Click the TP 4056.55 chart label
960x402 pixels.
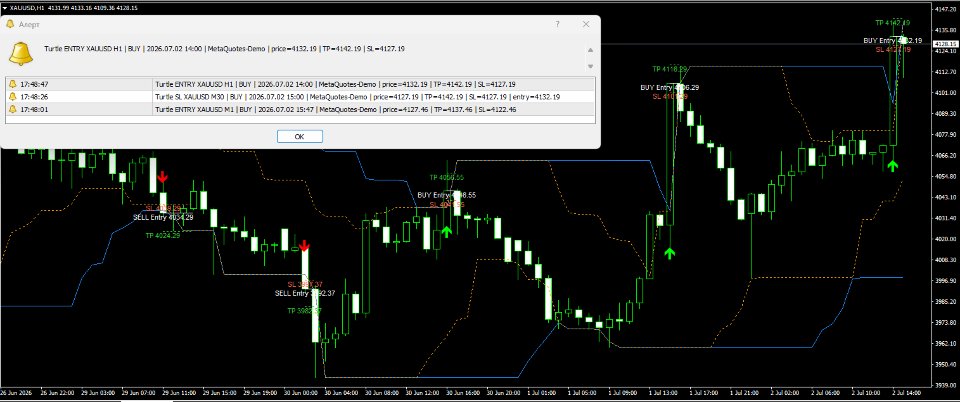(x=446, y=177)
